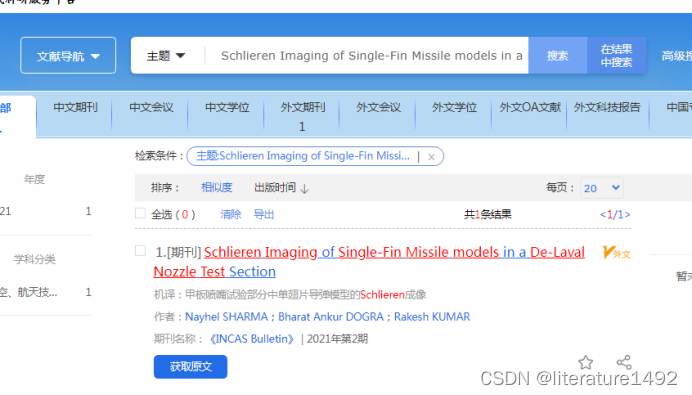Image resolution: width=692 pixels, height=395 pixels.
Task: Toggle 出版时间 sort order arrow
Action: pyautogui.click(x=305, y=189)
